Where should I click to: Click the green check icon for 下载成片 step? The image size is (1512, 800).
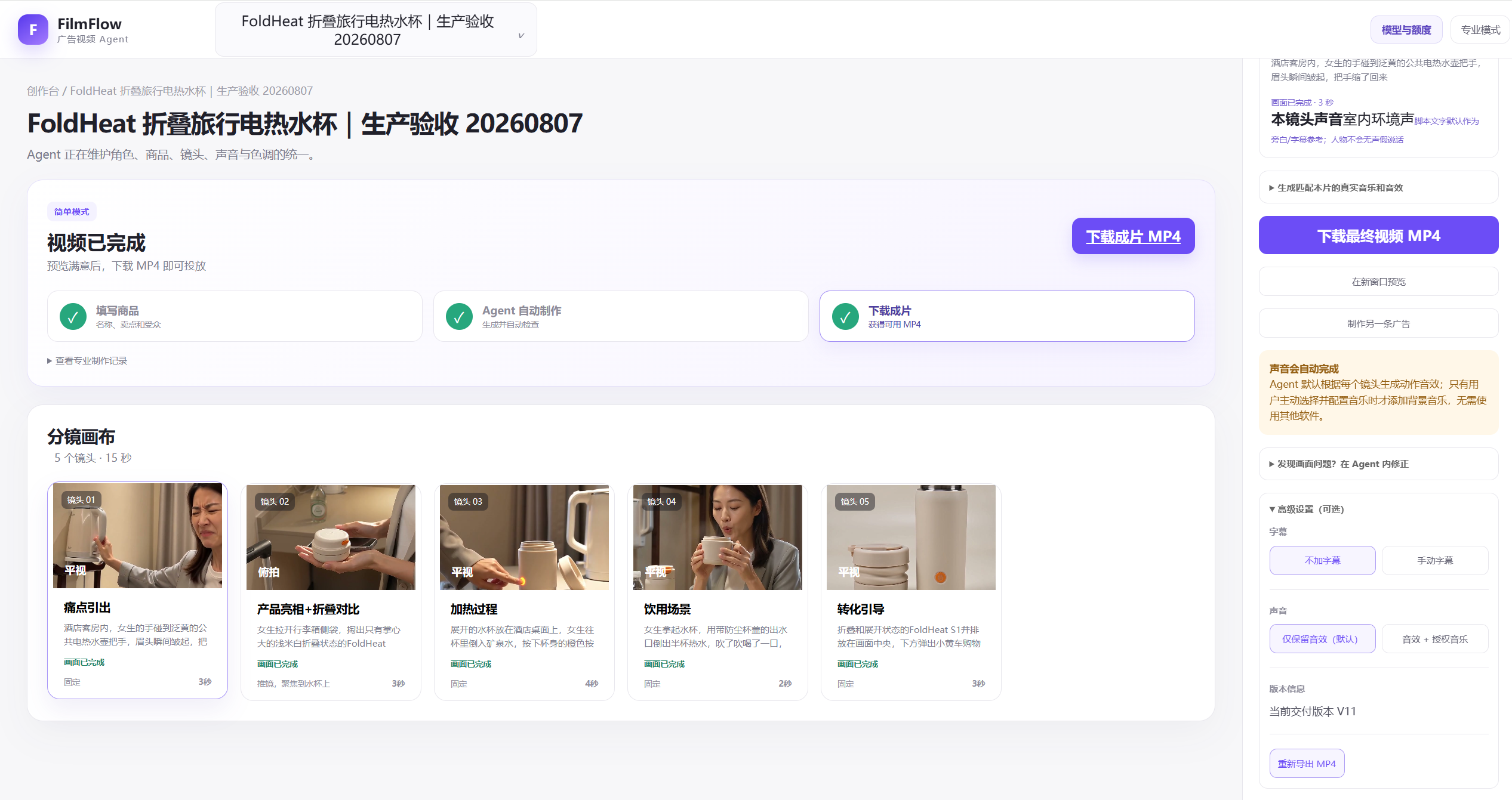(845, 317)
